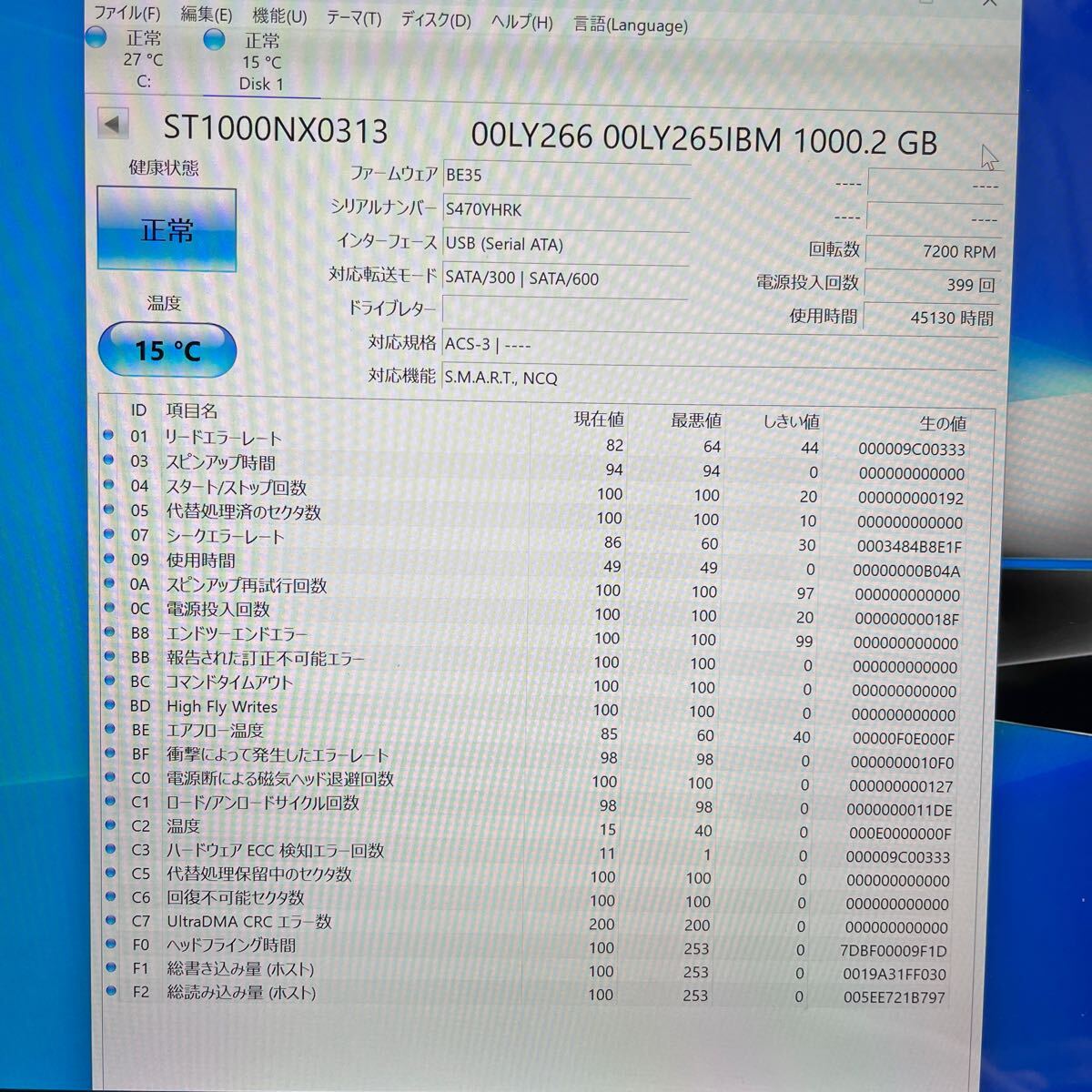Click status dot for 0A スピンアップ再試行回数

(x=109, y=582)
